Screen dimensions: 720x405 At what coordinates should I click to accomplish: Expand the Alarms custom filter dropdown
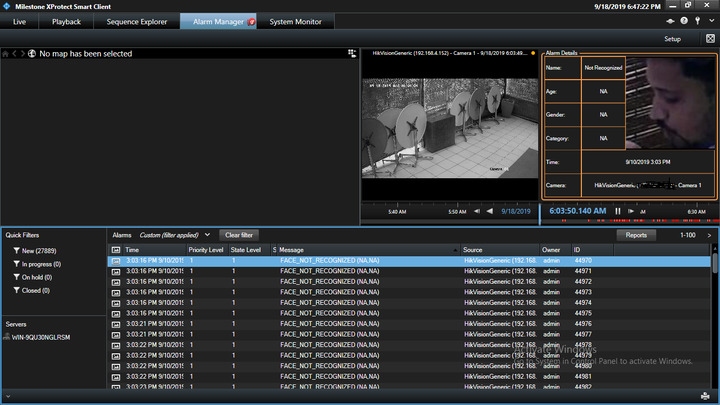(x=207, y=235)
